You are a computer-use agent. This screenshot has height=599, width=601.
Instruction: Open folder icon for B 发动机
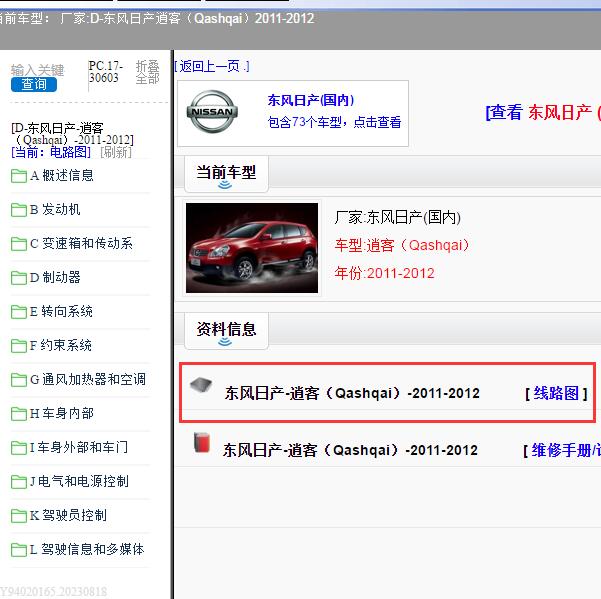click(19, 210)
